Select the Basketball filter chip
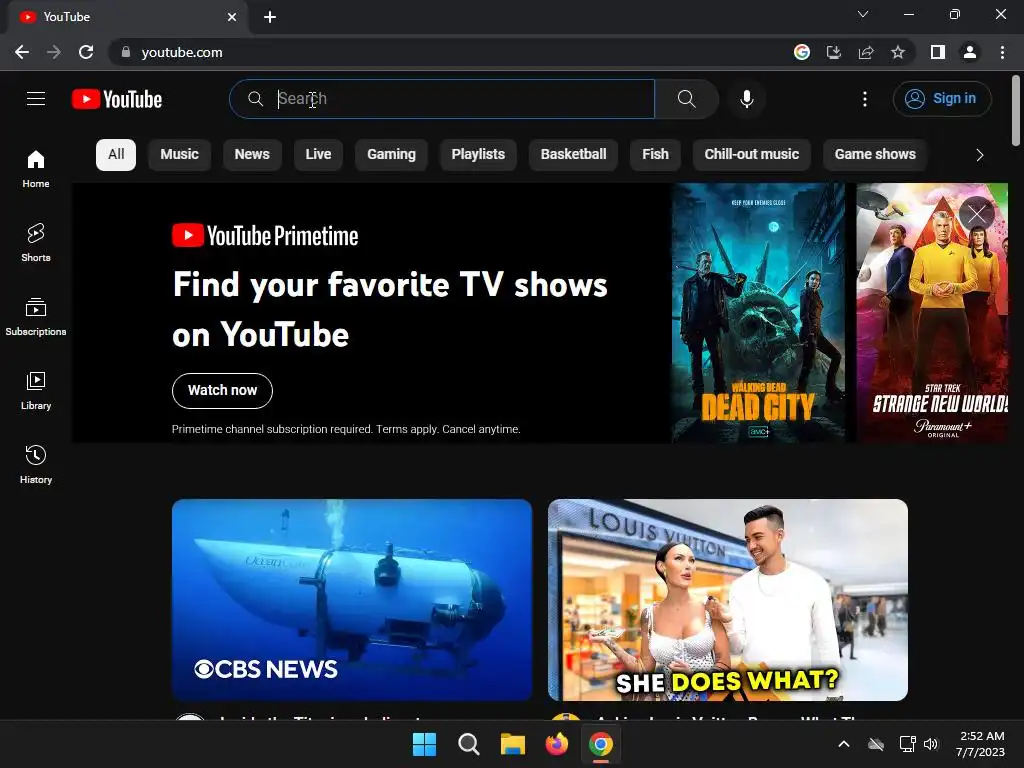This screenshot has width=1024, height=768. pos(573,155)
